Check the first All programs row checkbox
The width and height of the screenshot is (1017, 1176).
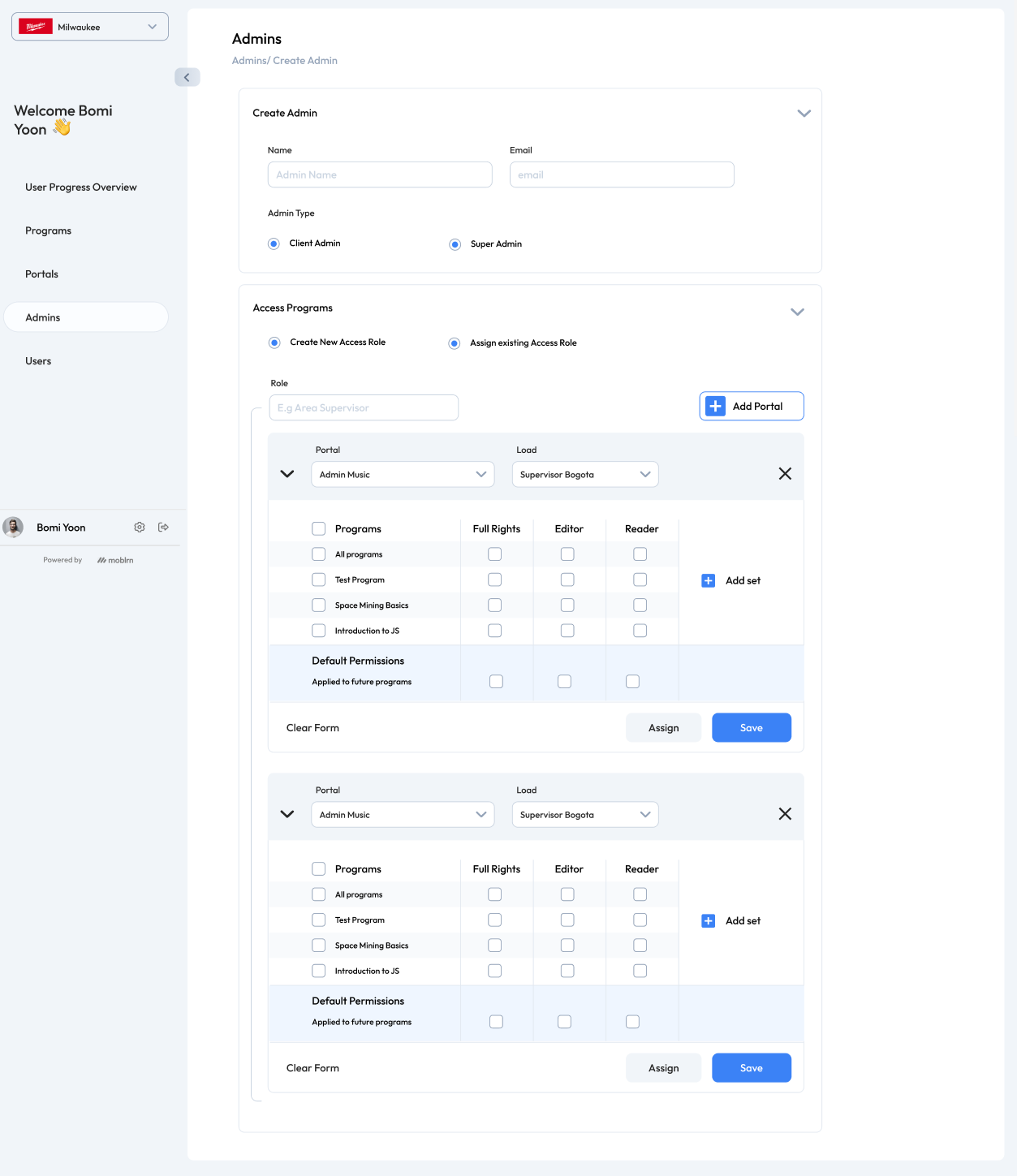[x=319, y=554]
